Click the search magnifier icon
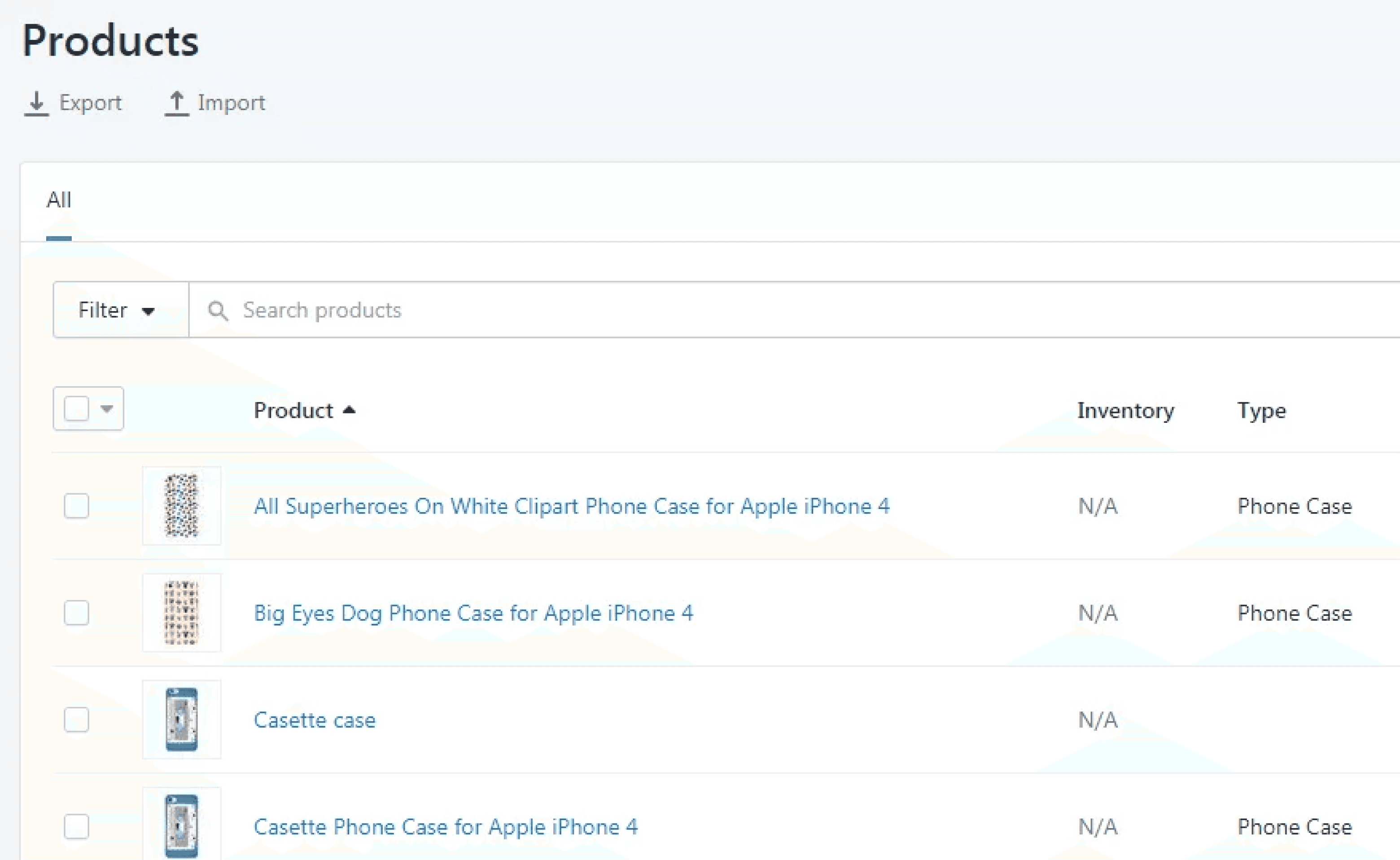This screenshot has width=1400, height=860. tap(218, 311)
